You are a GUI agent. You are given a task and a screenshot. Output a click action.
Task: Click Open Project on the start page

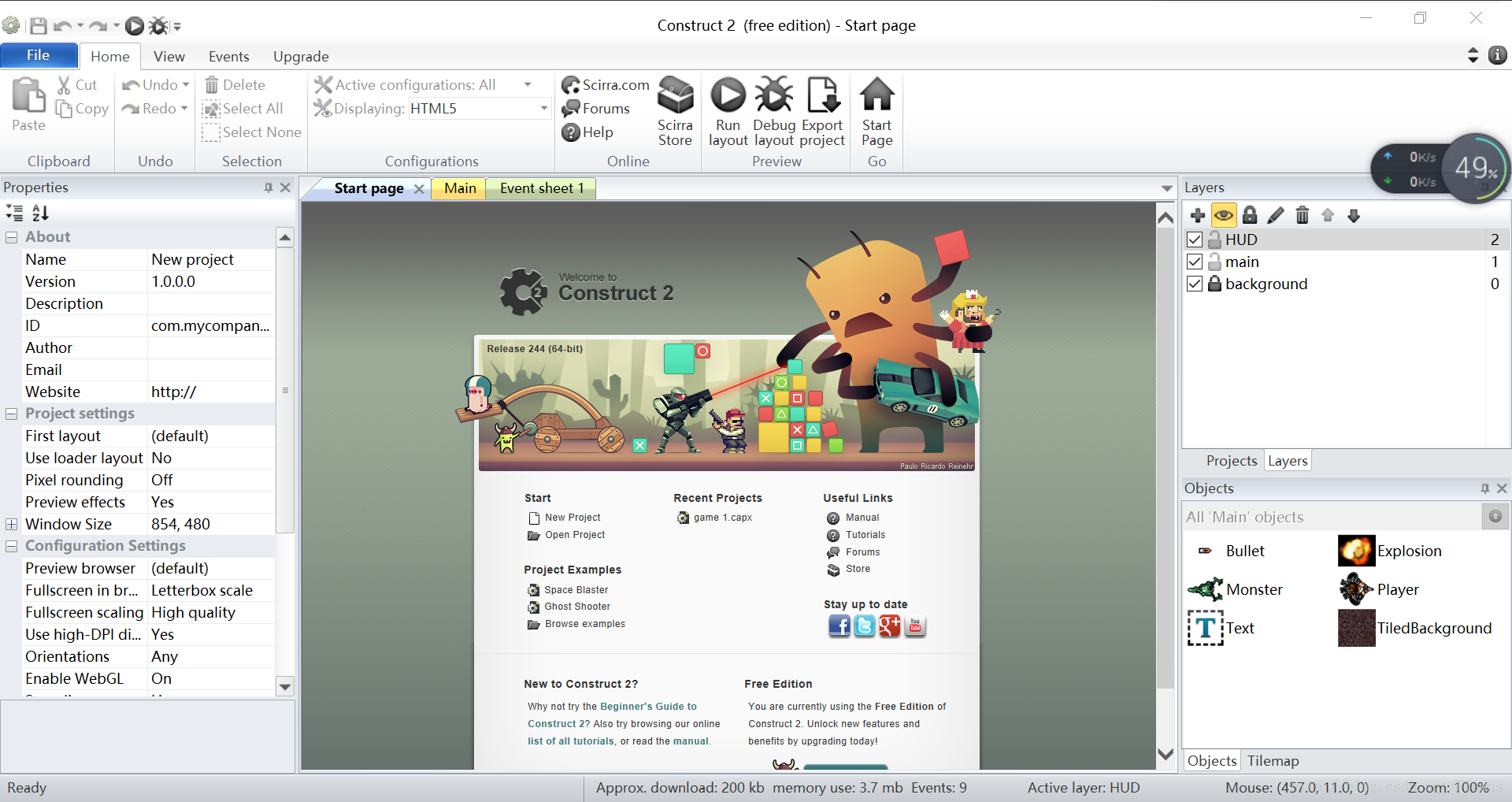(x=567, y=535)
